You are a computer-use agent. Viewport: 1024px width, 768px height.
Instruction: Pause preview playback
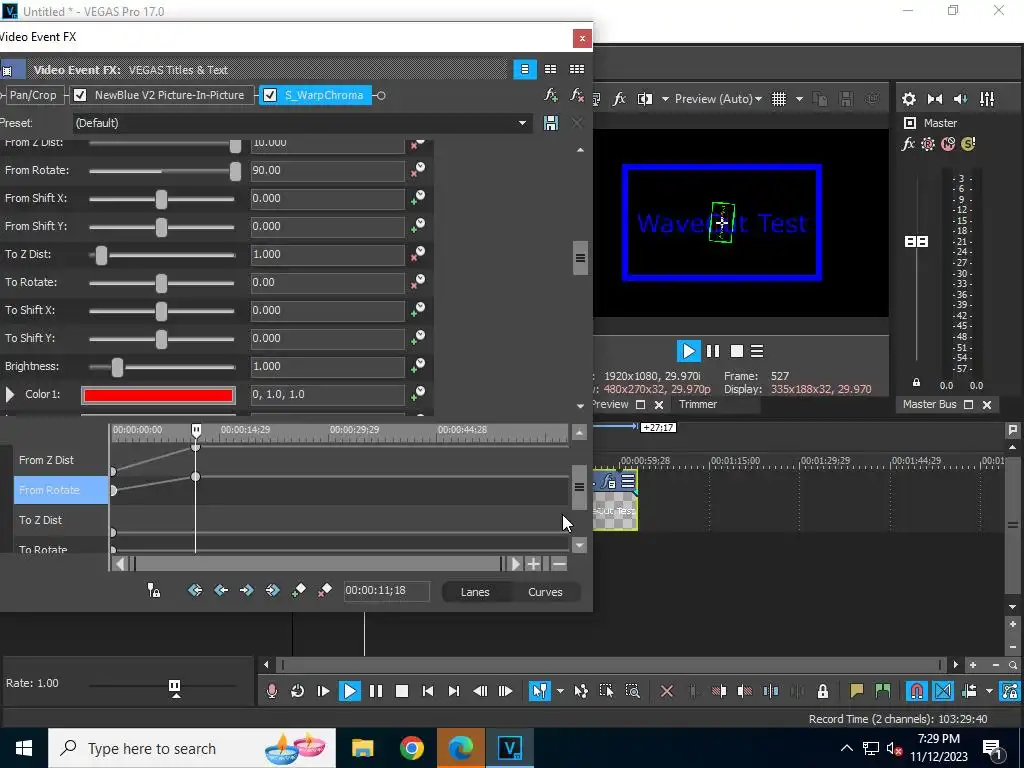point(713,351)
